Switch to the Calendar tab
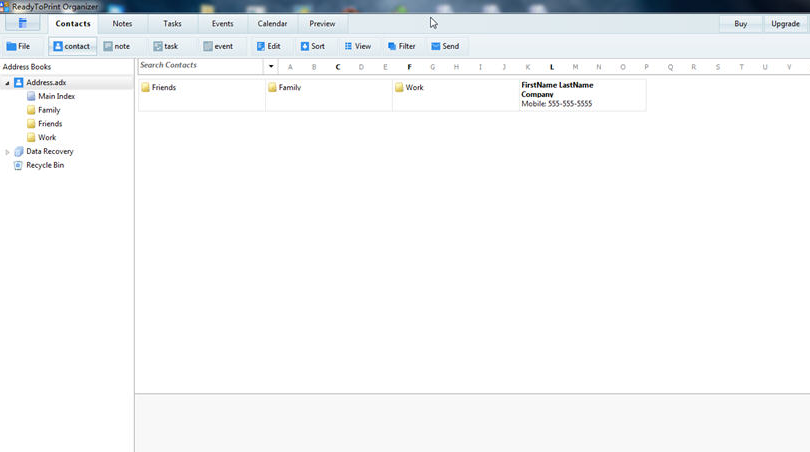The width and height of the screenshot is (810, 452). coord(272,23)
